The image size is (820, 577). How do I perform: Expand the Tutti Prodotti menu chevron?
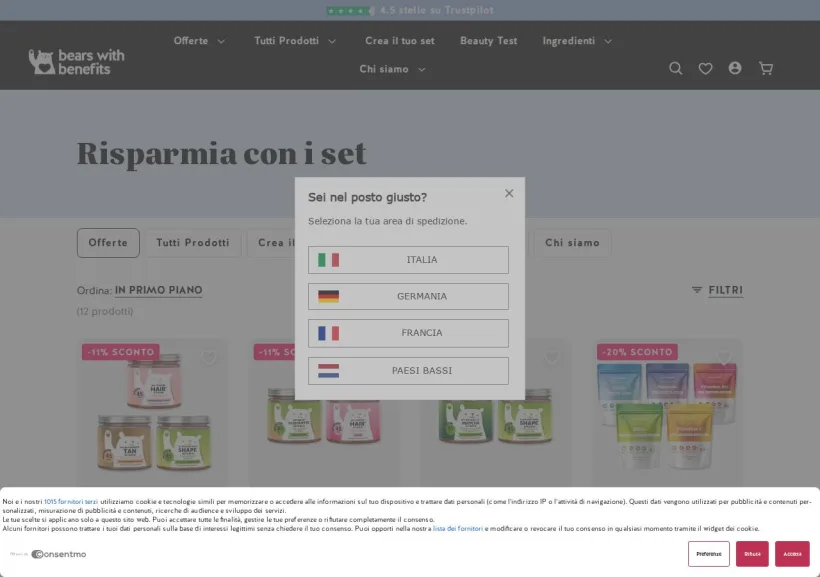click(x=332, y=41)
